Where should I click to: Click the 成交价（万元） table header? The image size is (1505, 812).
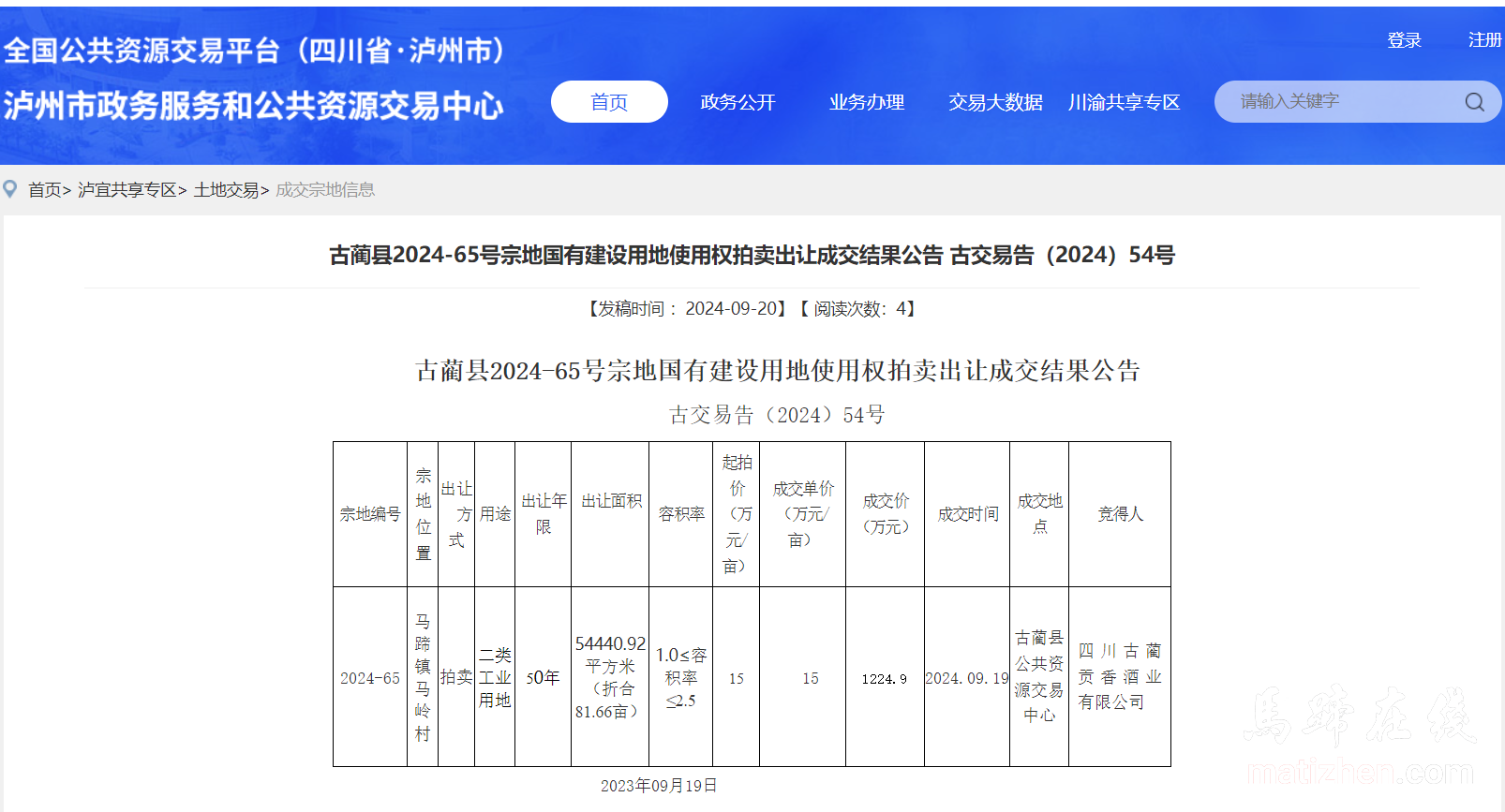[886, 514]
